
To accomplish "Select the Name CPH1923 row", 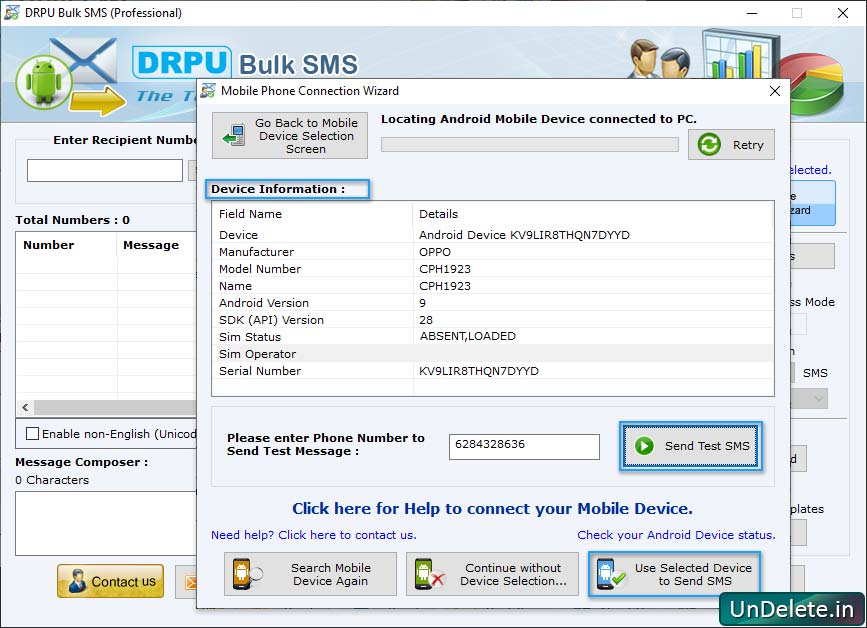I will (x=493, y=286).
